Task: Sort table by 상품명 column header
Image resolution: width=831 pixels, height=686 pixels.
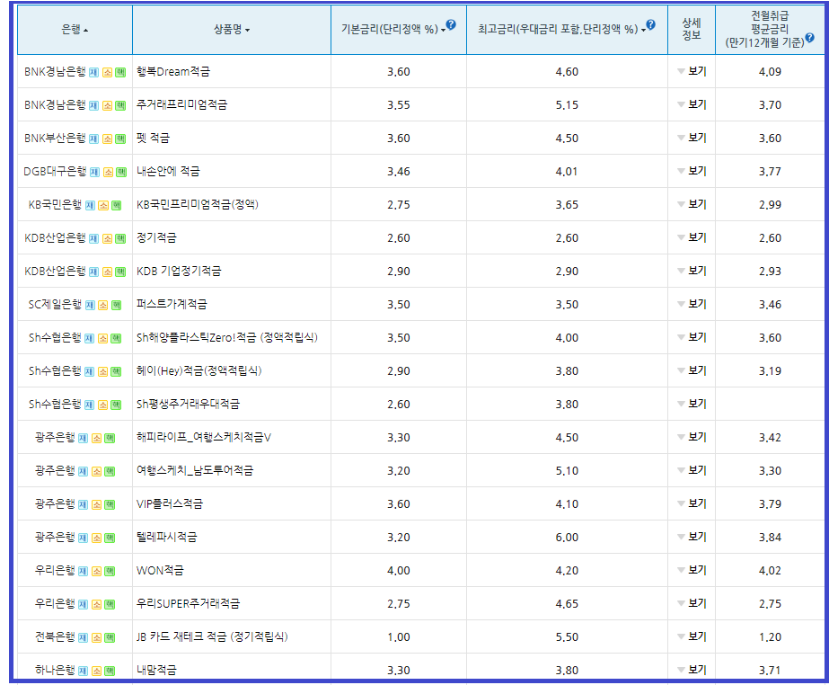Action: [x=231, y=30]
